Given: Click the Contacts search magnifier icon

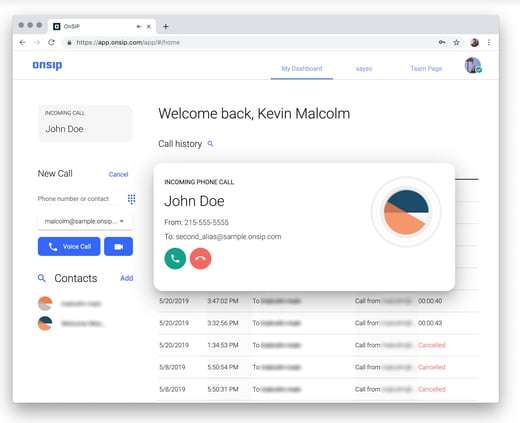Looking at the screenshot, I should (x=42, y=278).
